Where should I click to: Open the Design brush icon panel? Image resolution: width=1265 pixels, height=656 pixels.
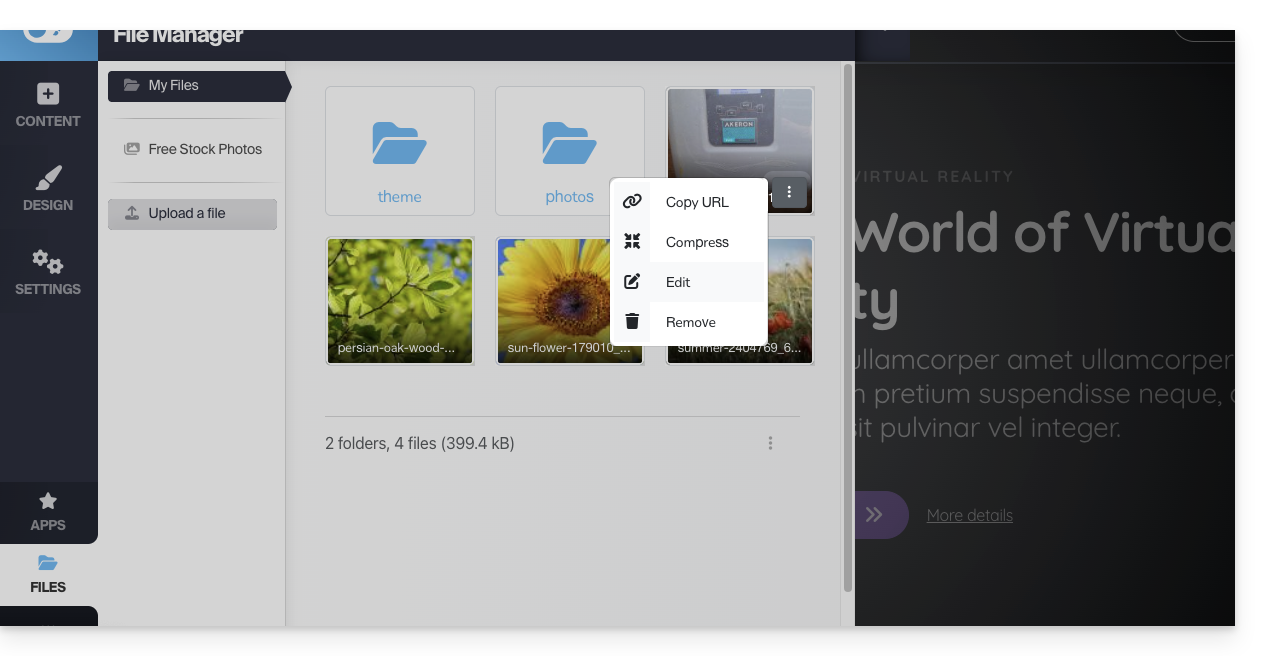48,178
